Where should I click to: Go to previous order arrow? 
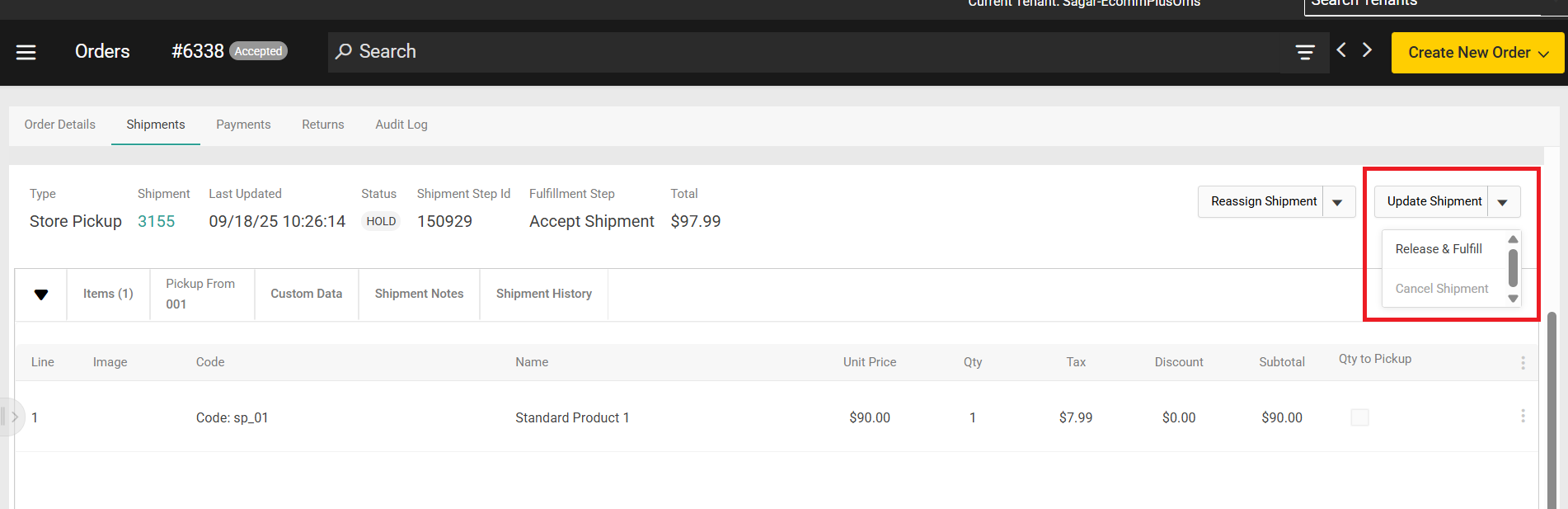(x=1341, y=50)
